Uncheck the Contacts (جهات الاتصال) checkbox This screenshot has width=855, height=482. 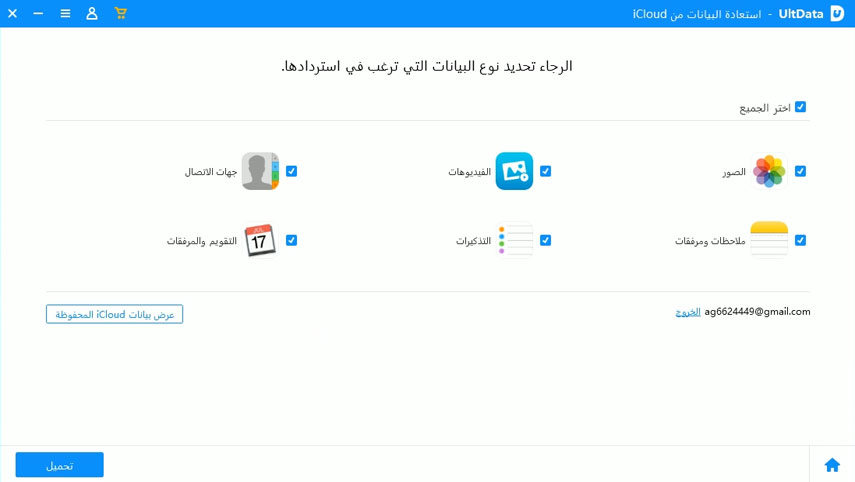[x=291, y=171]
